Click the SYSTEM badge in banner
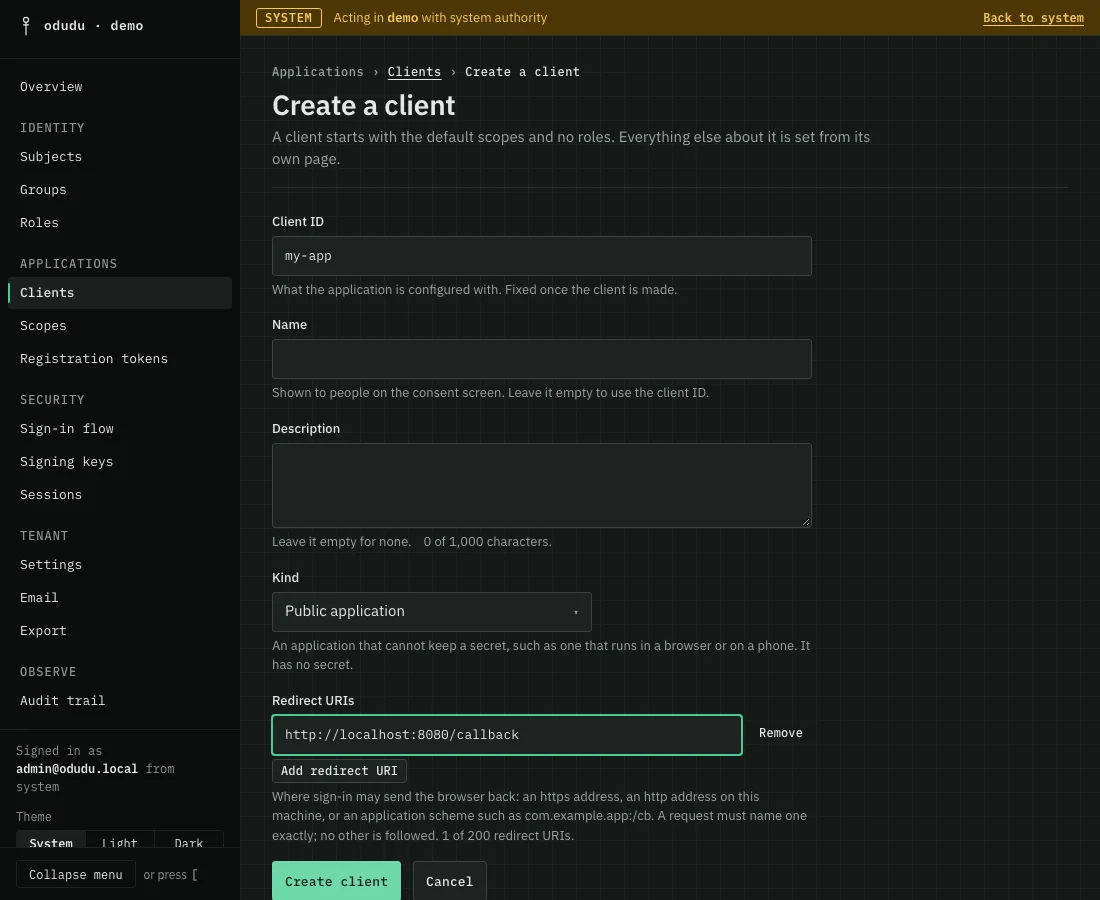This screenshot has height=900, width=1100. coord(288,18)
